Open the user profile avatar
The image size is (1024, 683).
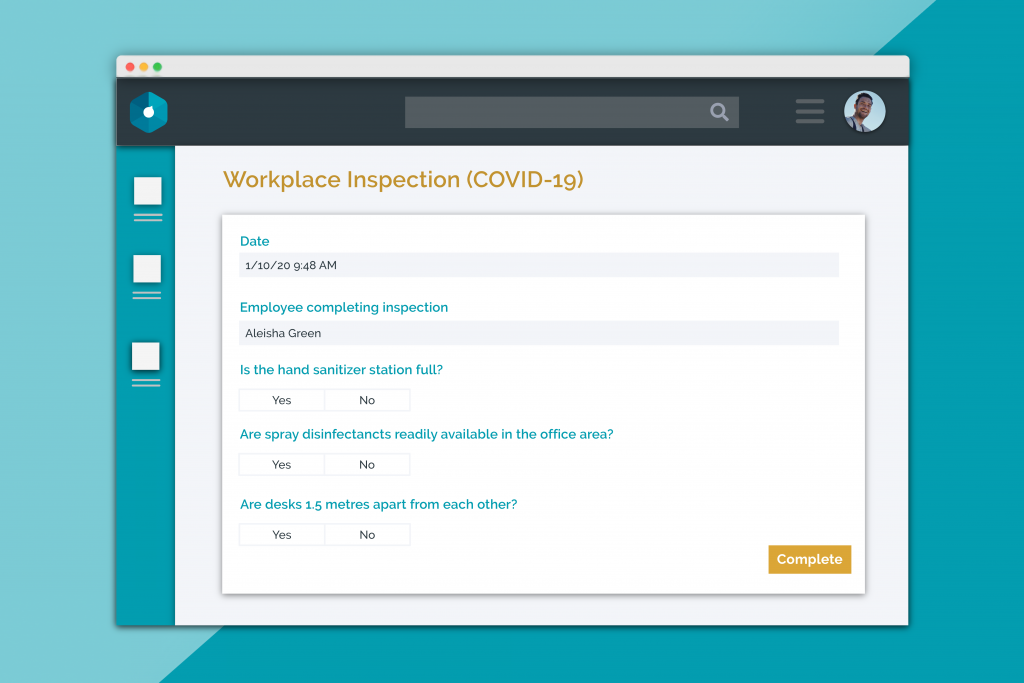coord(864,112)
